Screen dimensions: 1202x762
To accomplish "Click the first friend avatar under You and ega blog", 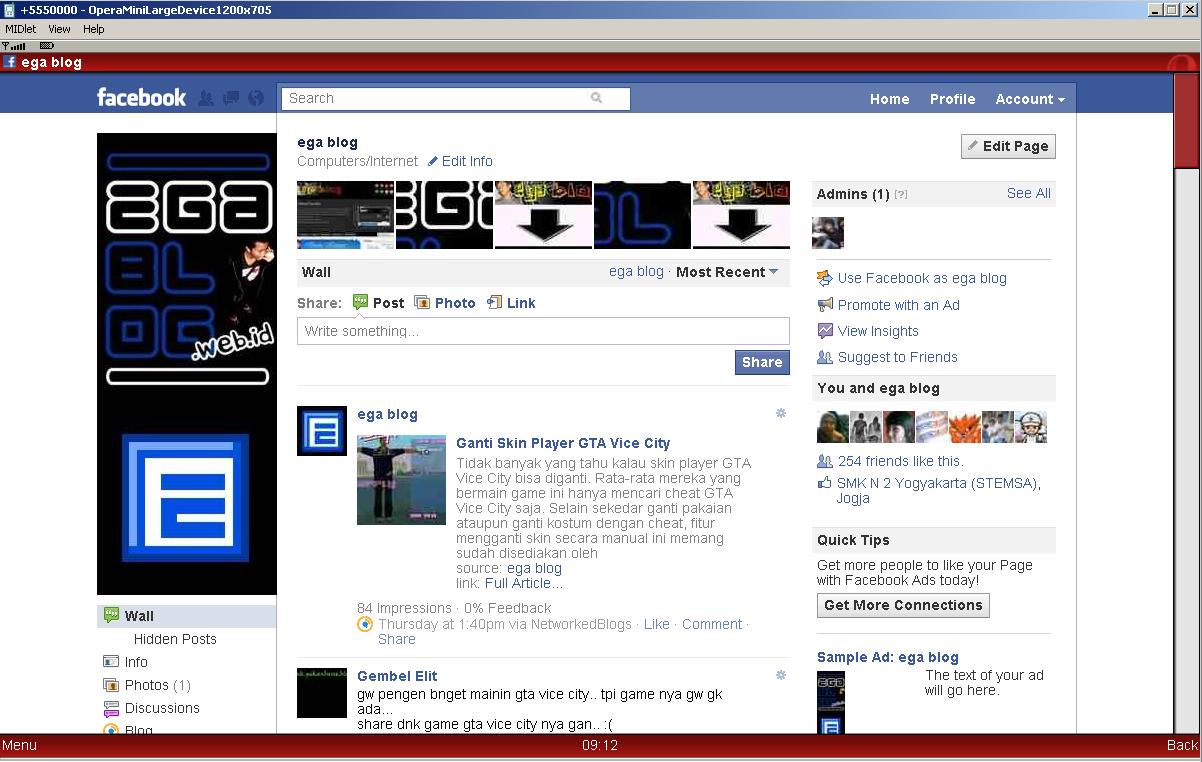I will [833, 427].
